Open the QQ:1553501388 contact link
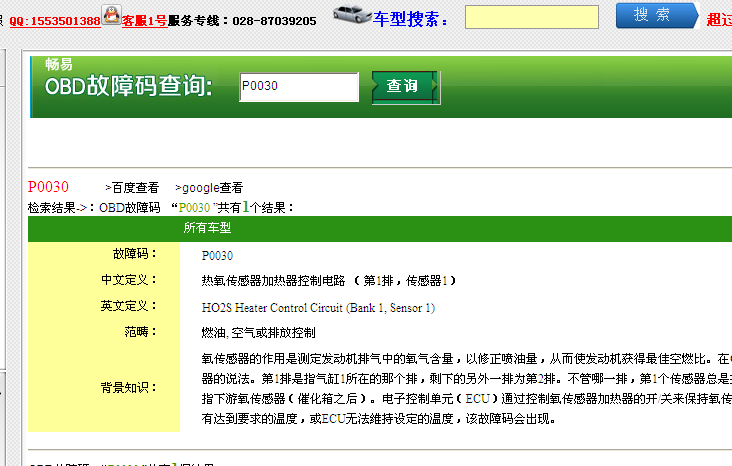 coord(55,21)
